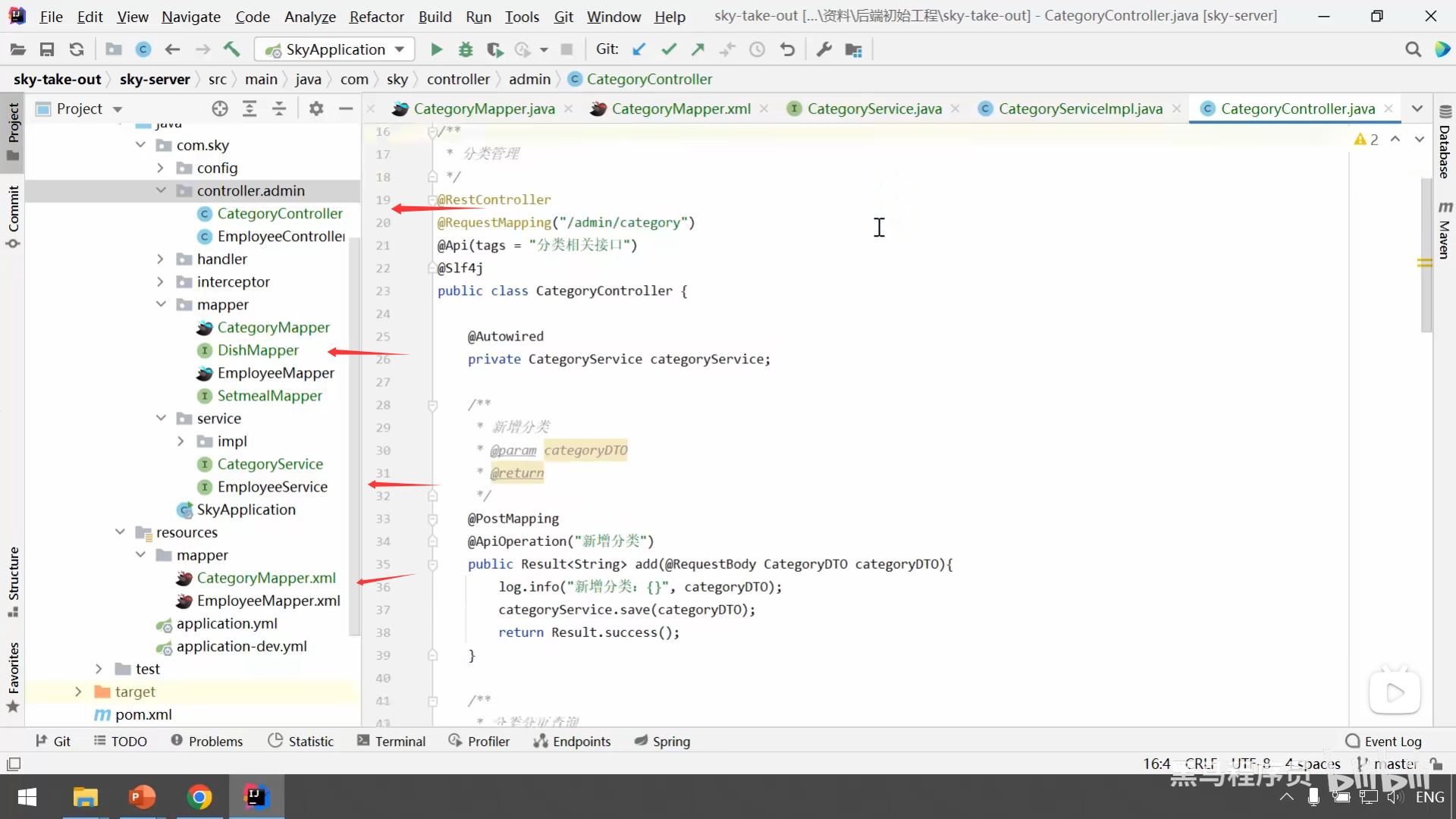Open Search Everywhere magnifier icon
The image size is (1456, 819).
pos(1413,50)
